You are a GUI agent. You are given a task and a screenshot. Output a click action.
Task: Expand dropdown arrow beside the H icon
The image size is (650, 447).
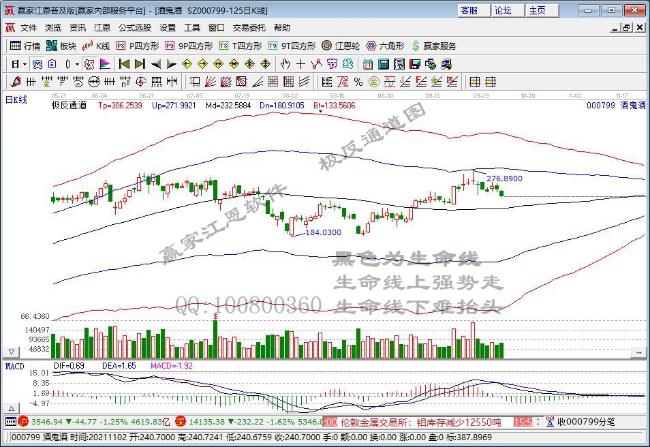pyautogui.click(x=25, y=64)
